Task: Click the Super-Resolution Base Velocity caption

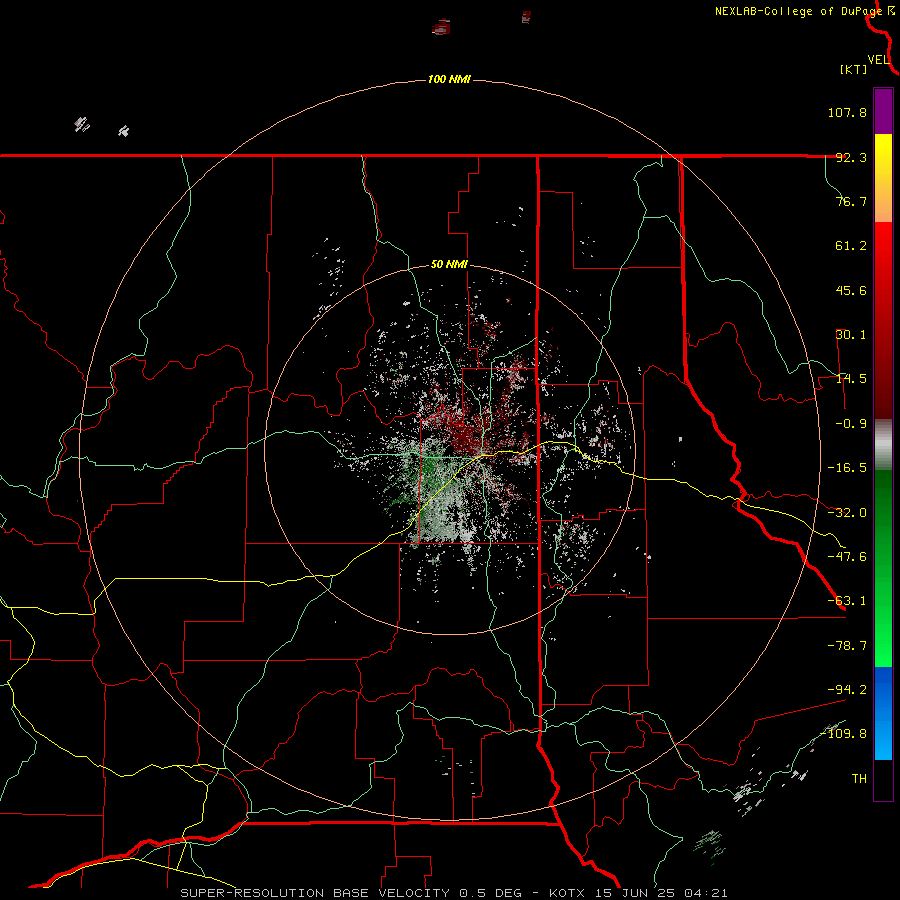Action: pos(454,893)
